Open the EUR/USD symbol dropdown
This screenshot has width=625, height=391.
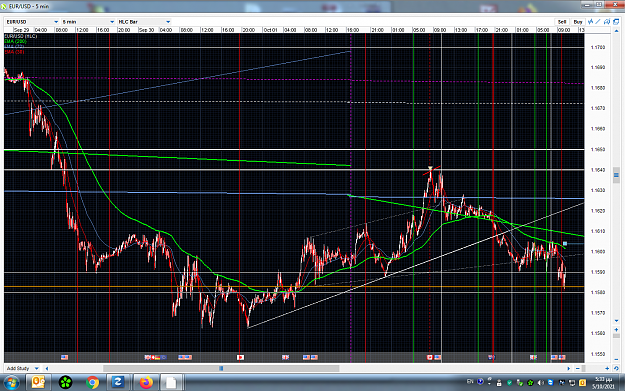tap(32, 22)
